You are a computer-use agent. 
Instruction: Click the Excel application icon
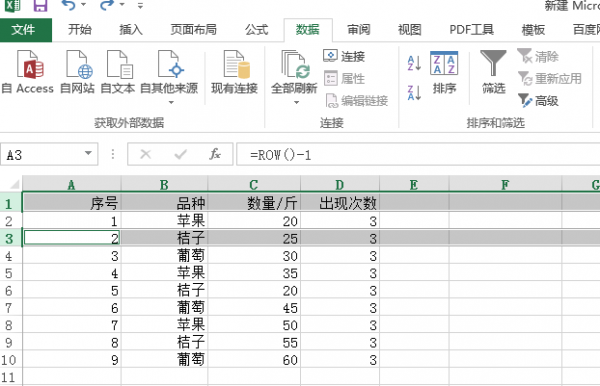(13, 5)
